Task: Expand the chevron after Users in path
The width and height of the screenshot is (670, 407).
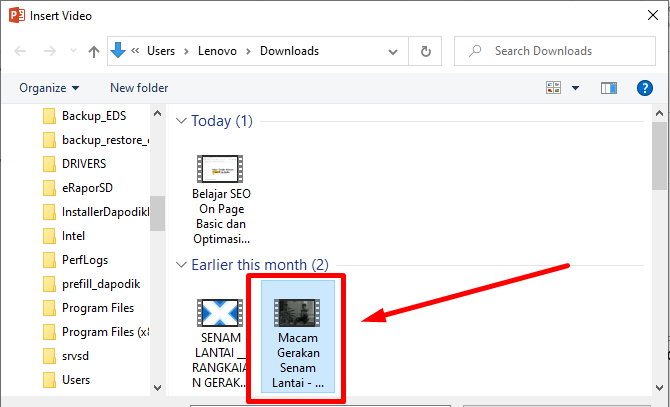Action: (x=186, y=51)
